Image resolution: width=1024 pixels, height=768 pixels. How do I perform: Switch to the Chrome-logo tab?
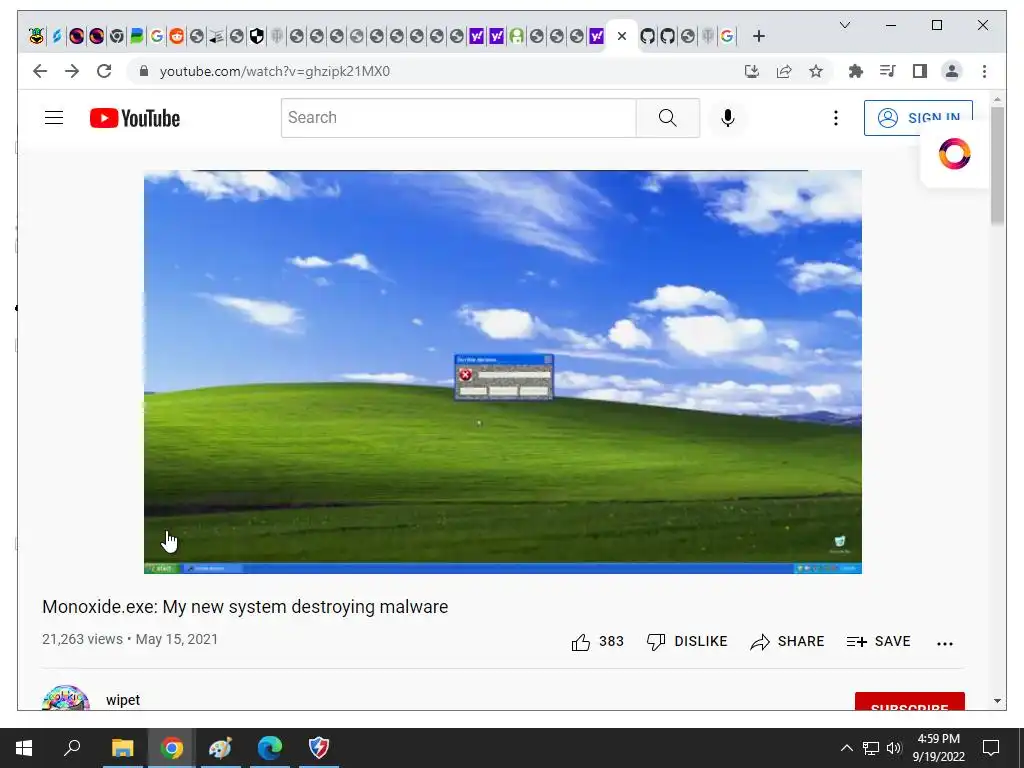tap(116, 37)
